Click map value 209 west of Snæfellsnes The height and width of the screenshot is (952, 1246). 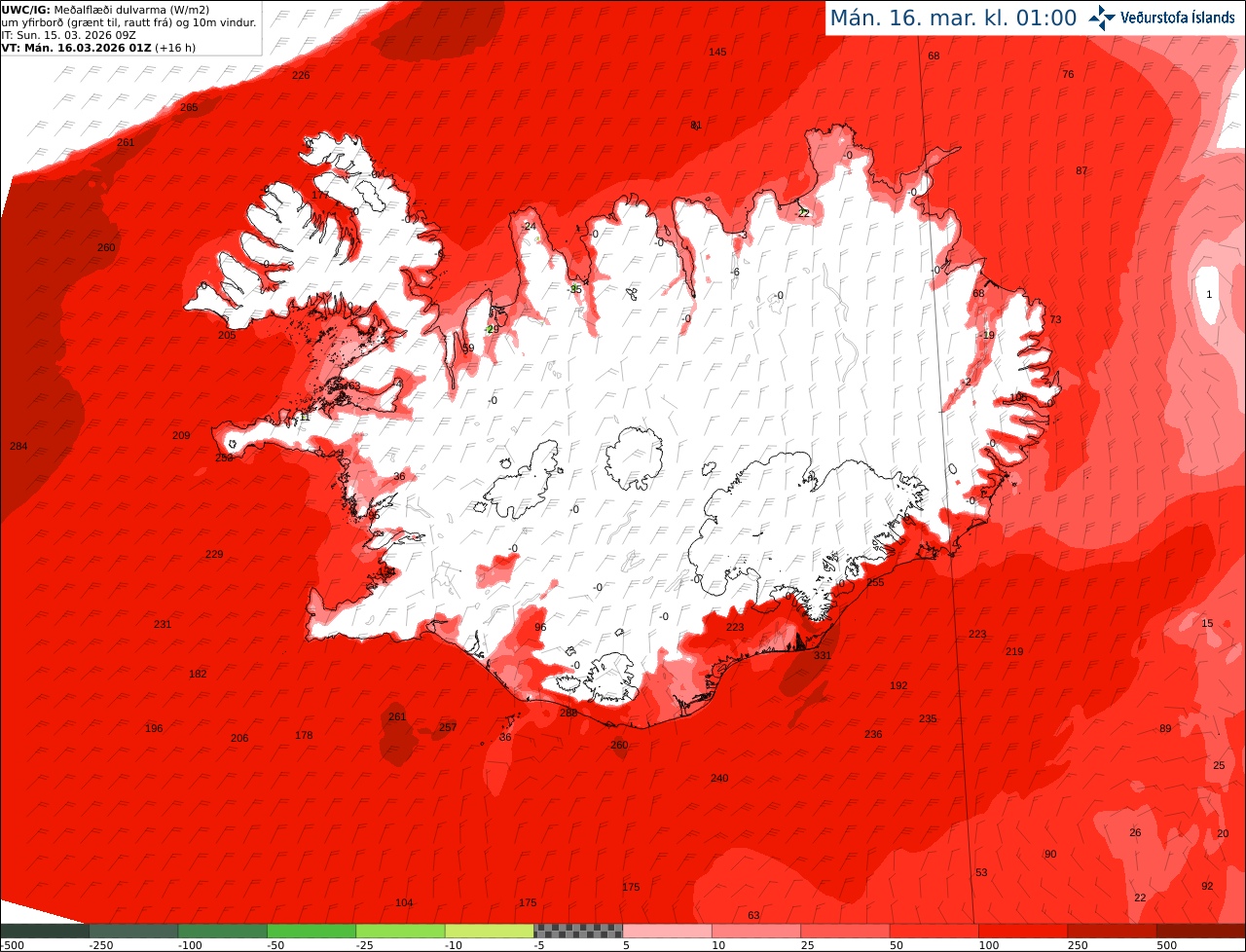click(x=181, y=435)
